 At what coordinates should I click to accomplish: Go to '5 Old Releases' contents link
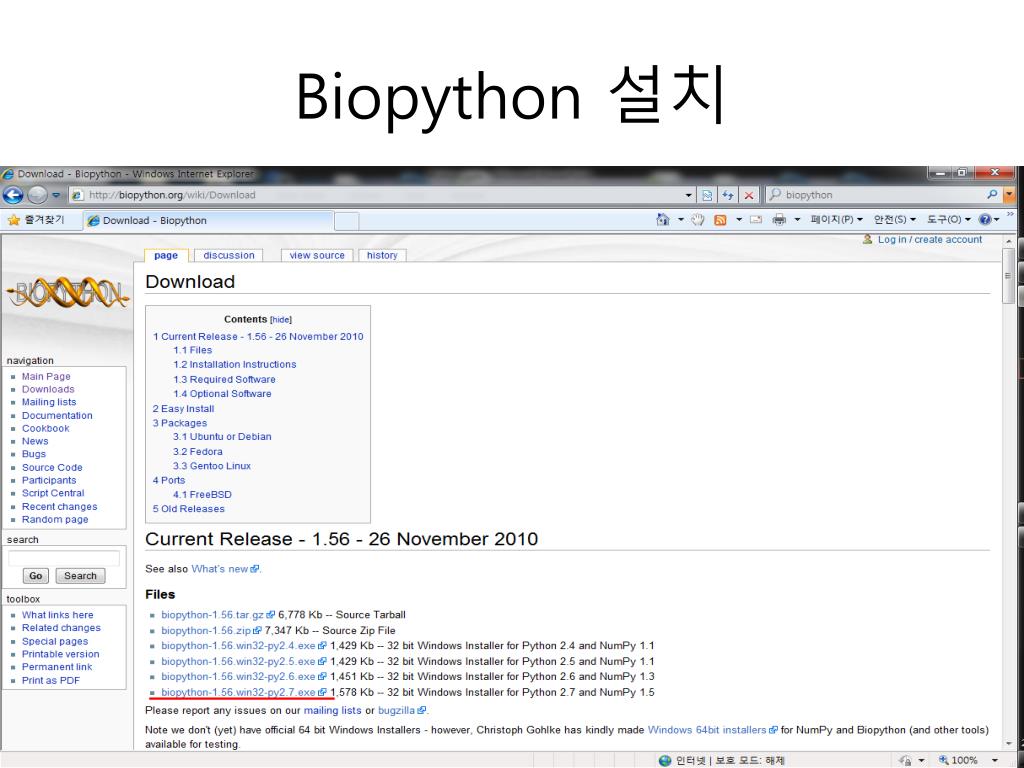point(188,509)
